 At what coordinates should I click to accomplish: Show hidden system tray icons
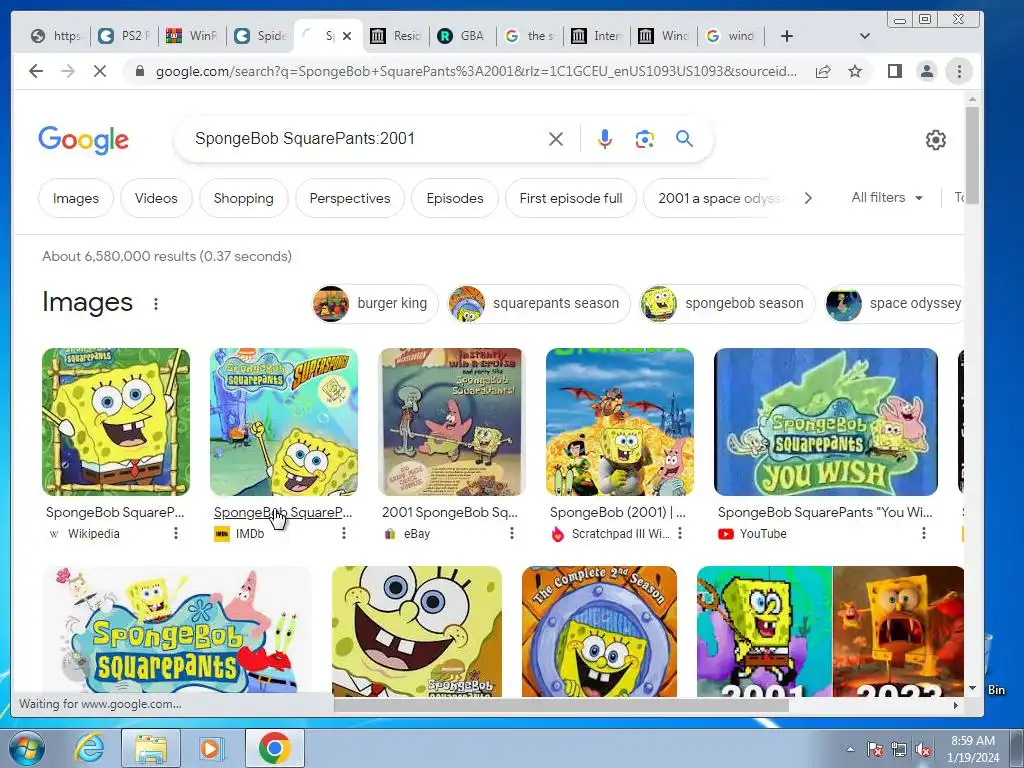(x=850, y=750)
